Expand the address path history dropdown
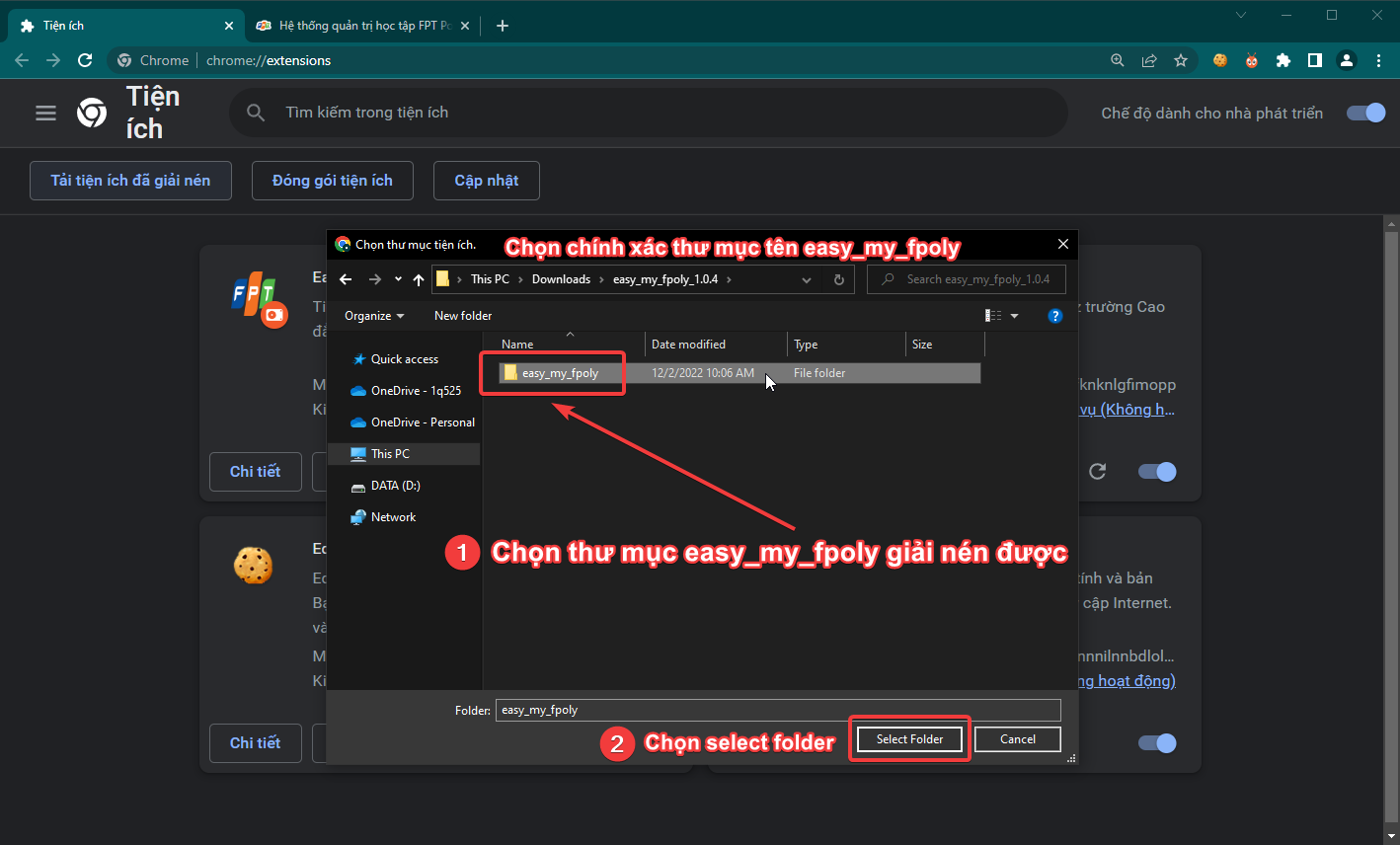Screen dimensions: 1400x845 point(807,279)
